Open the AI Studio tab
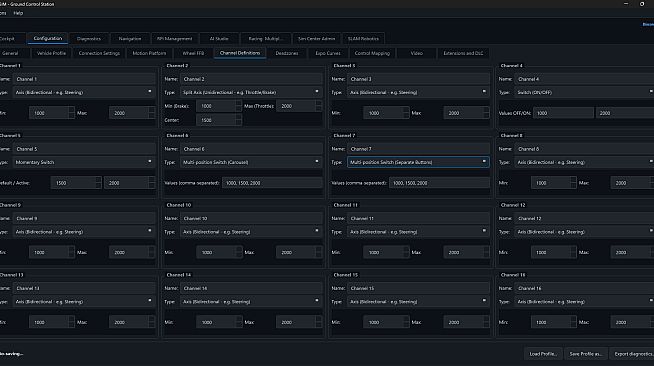This screenshot has width=654, height=366. pyautogui.click(x=219, y=39)
